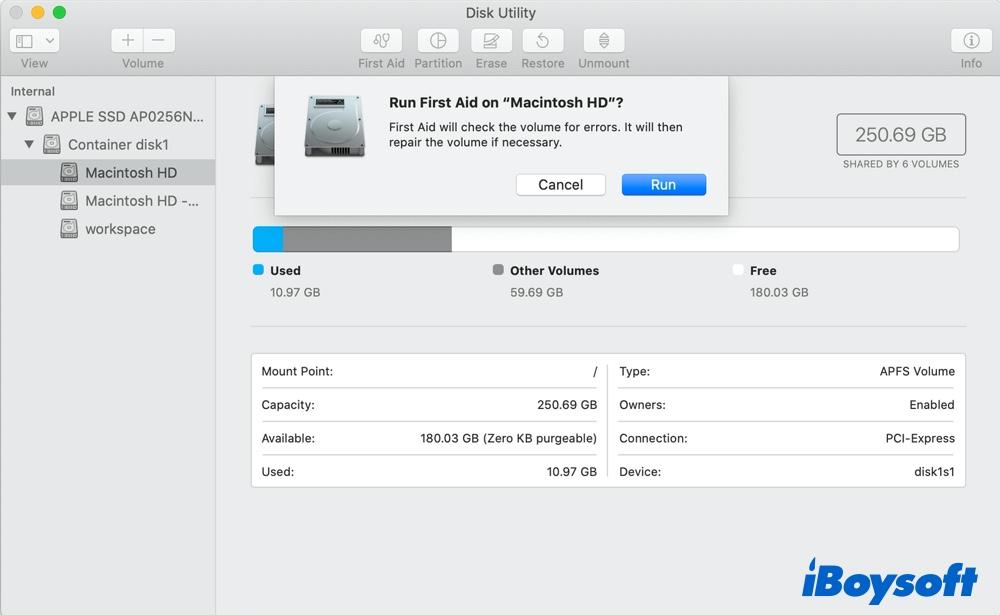Image resolution: width=1000 pixels, height=615 pixels.
Task: Select Container disk1 in sidebar
Action: (118, 145)
